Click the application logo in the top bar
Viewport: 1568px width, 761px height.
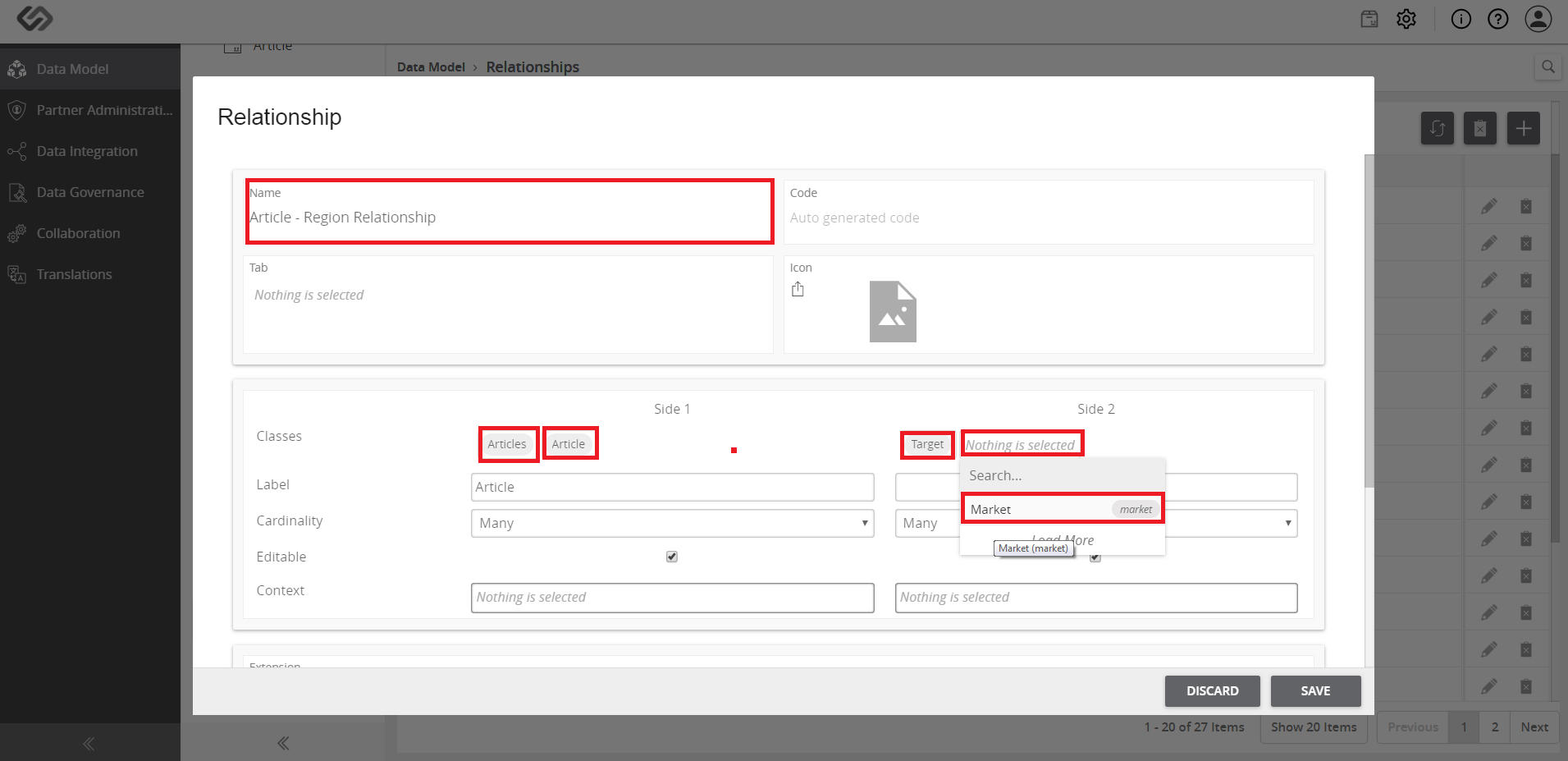[x=34, y=19]
